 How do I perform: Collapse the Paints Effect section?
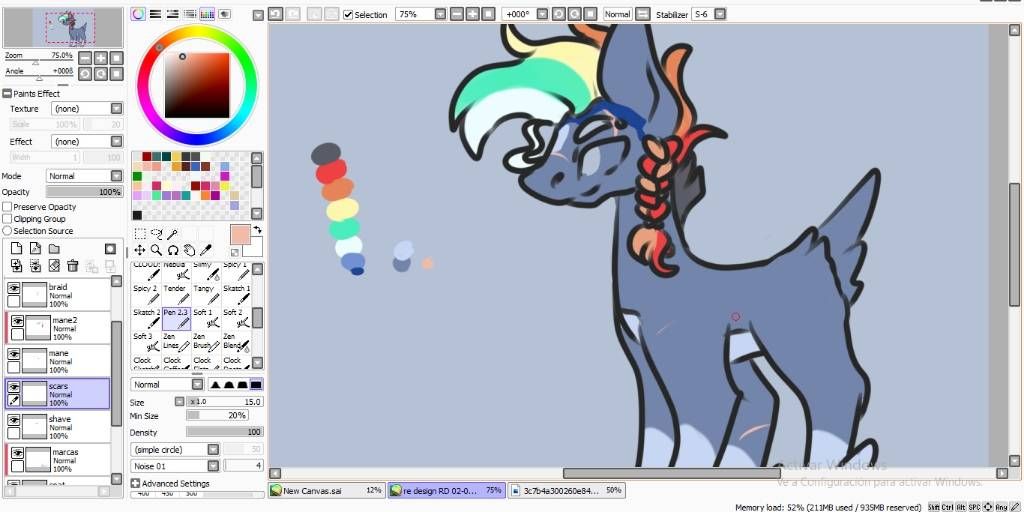click(7, 93)
